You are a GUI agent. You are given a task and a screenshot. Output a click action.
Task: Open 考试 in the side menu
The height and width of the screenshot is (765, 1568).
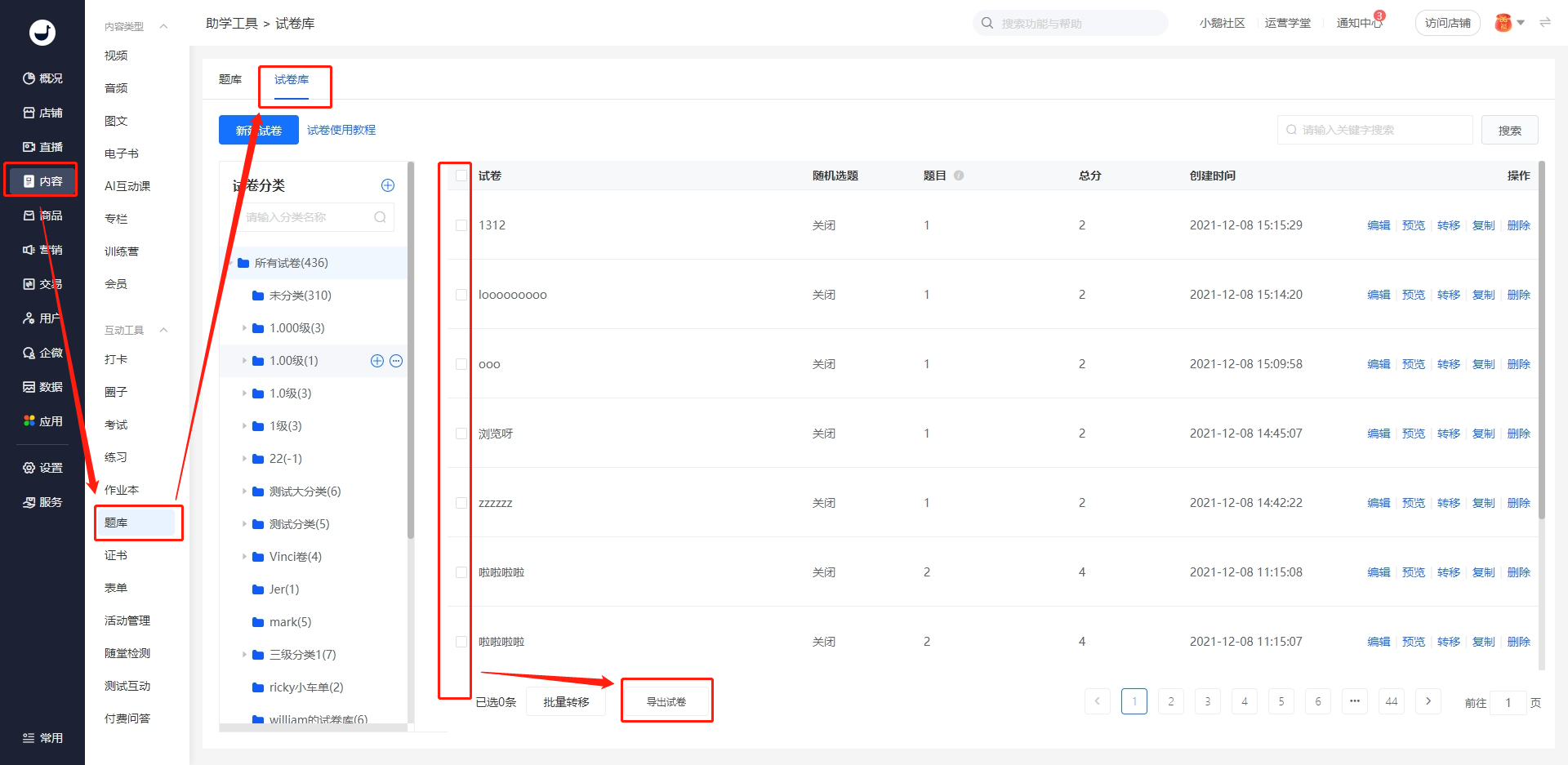tap(116, 425)
